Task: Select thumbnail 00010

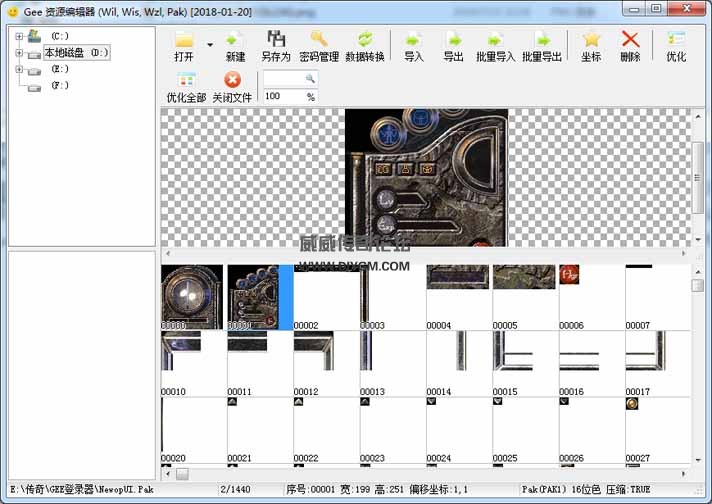Action: point(194,364)
